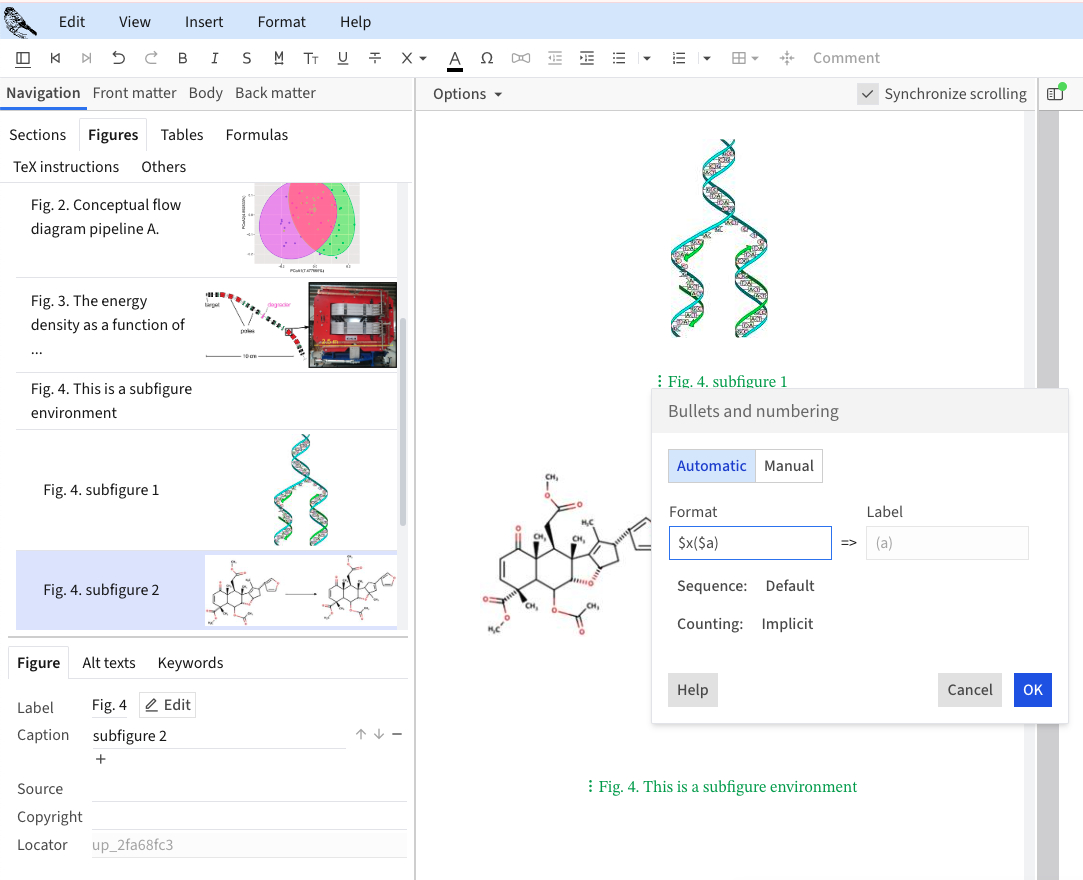Expand the bullet list style dropdown arrow

click(647, 58)
